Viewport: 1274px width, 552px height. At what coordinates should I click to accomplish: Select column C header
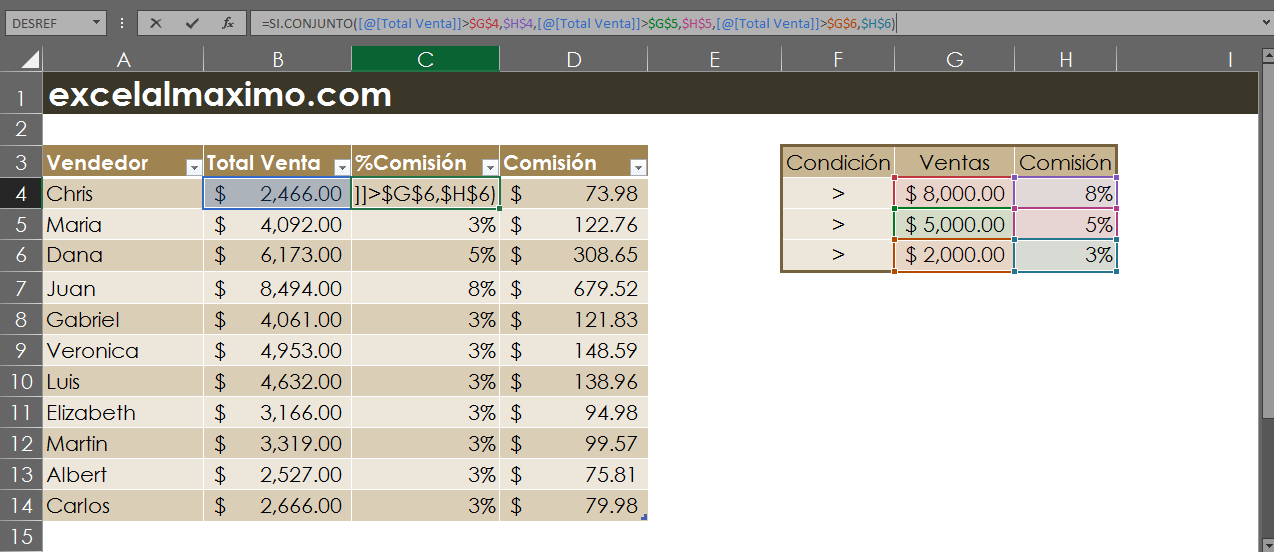pyautogui.click(x=425, y=60)
